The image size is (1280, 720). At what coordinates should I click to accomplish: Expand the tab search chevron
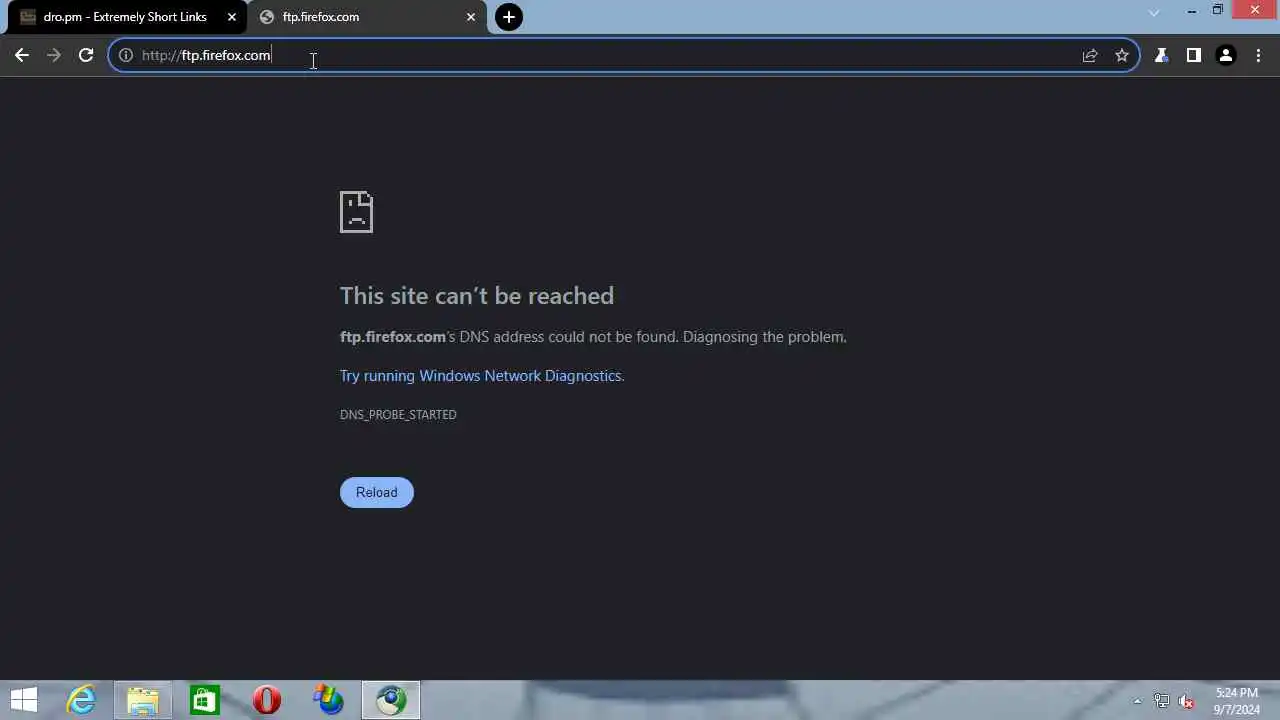[1153, 13]
